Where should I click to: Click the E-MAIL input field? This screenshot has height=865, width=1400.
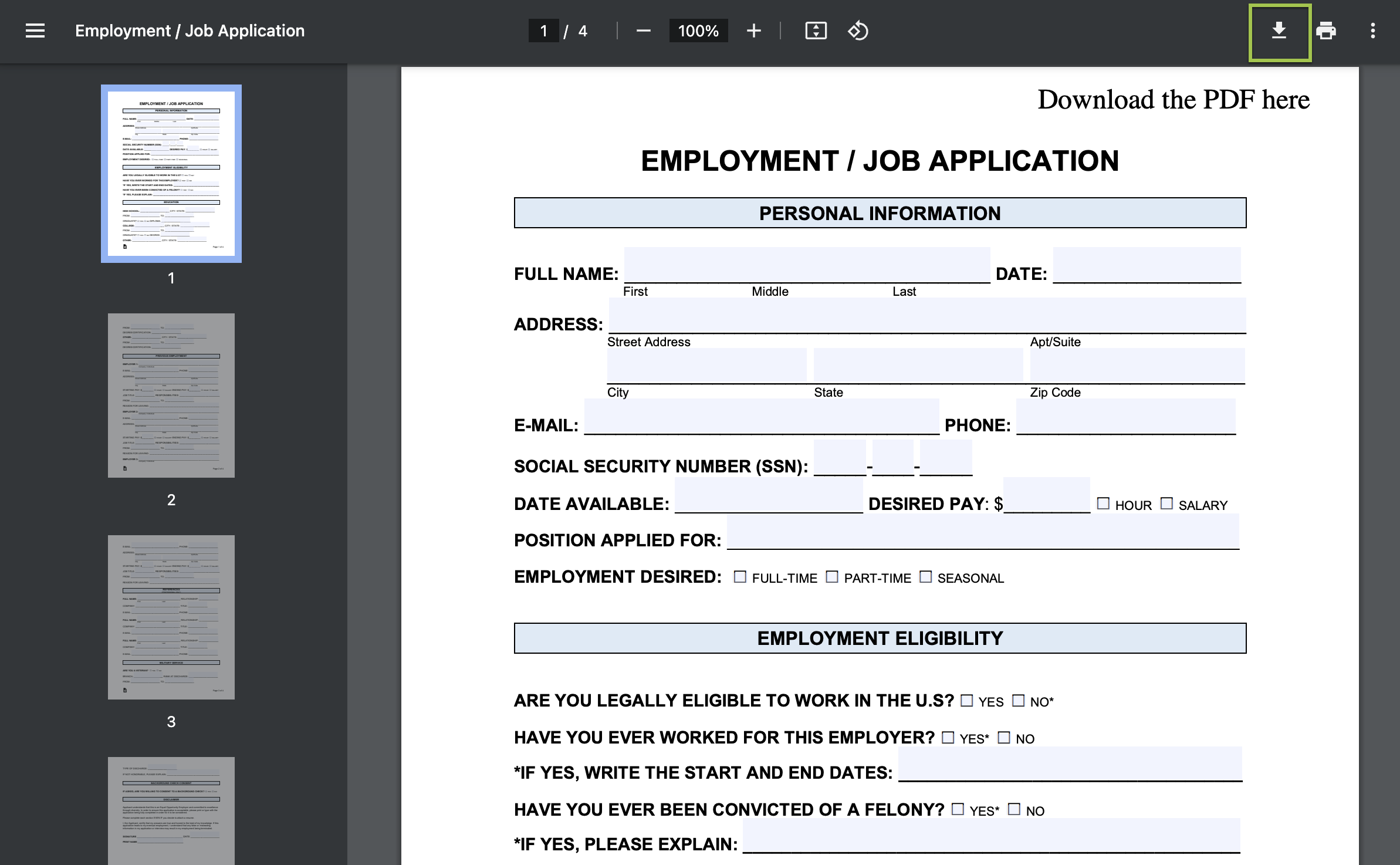tap(762, 417)
